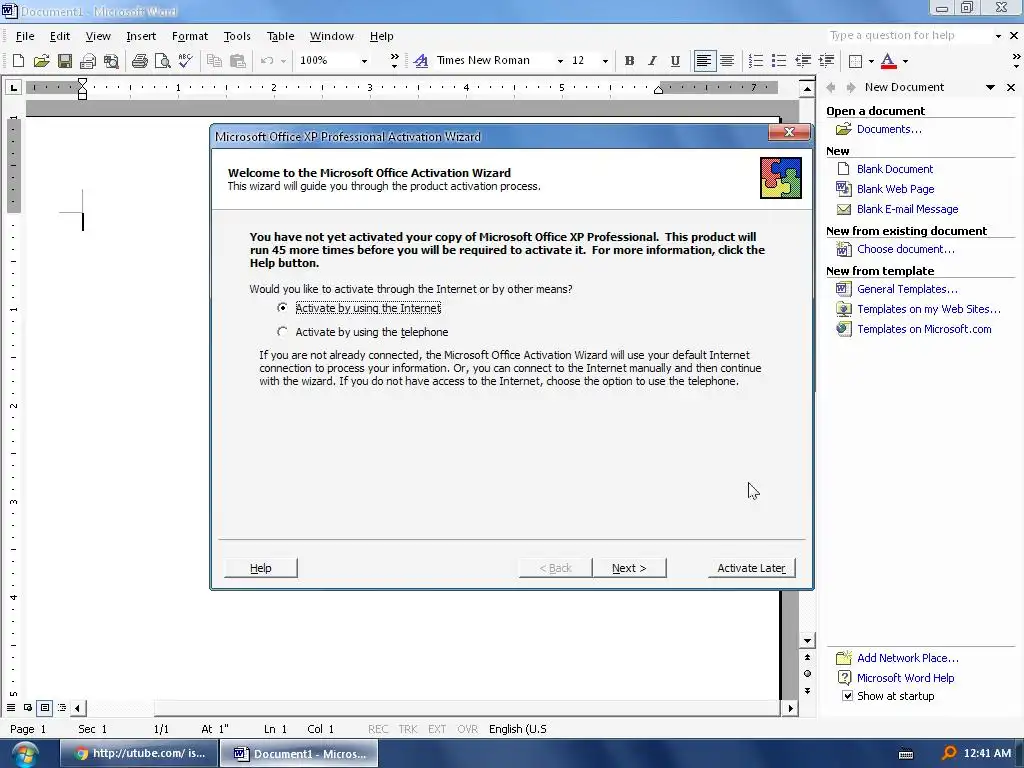The image size is (1024, 768).
Task: Expand Standard toolbar options chevron
Action: coord(394,61)
